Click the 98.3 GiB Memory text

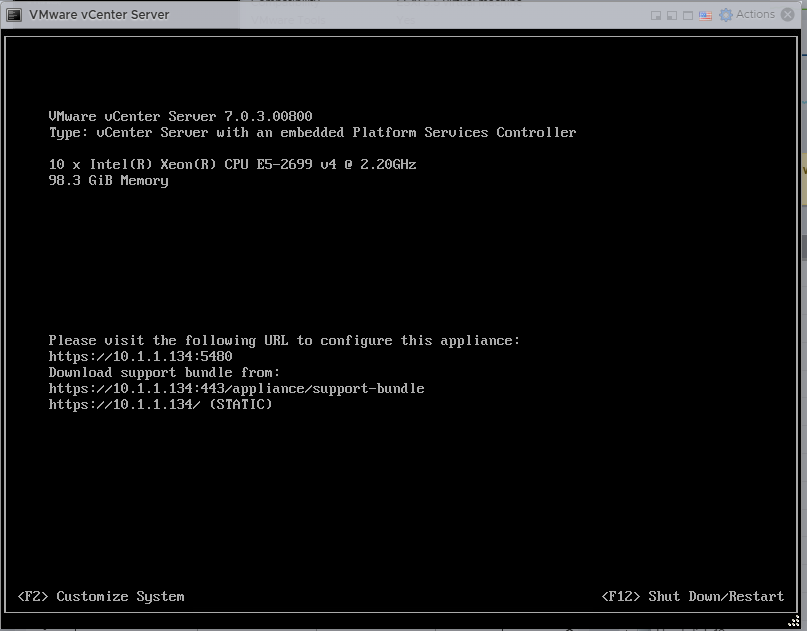(x=109, y=180)
